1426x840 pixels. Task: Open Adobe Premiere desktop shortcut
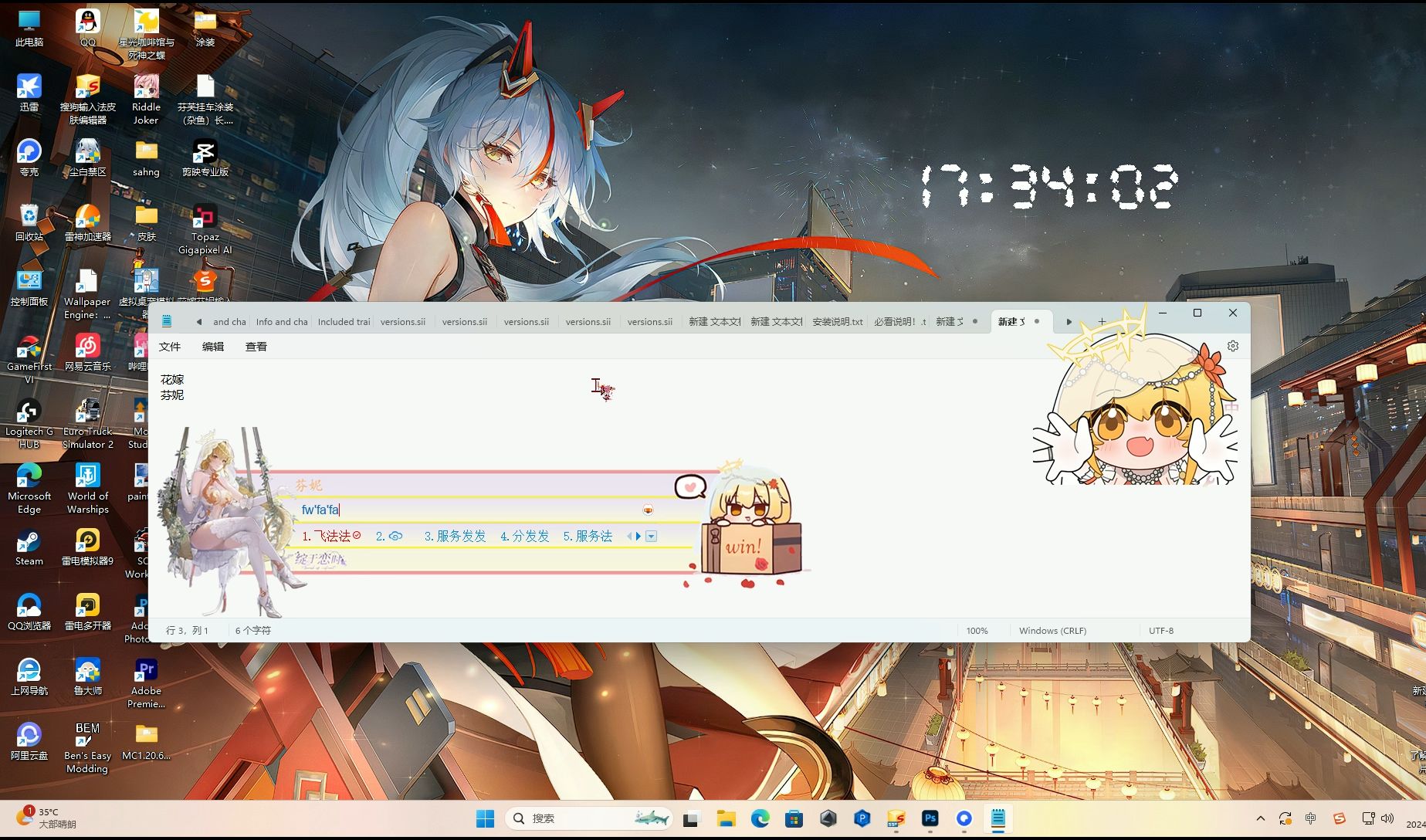point(146,682)
